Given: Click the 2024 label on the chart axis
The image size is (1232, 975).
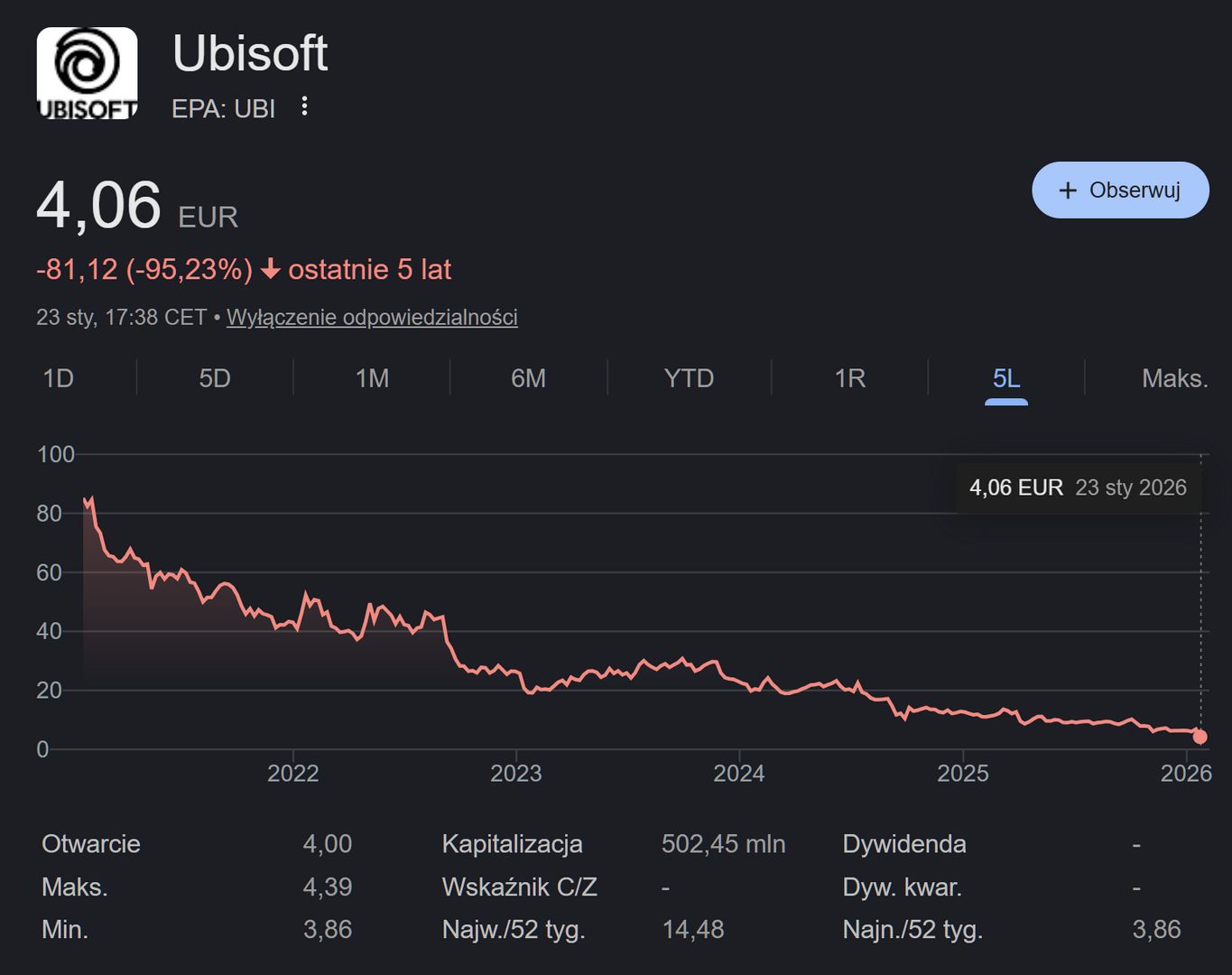Looking at the screenshot, I should pyautogui.click(x=739, y=773).
